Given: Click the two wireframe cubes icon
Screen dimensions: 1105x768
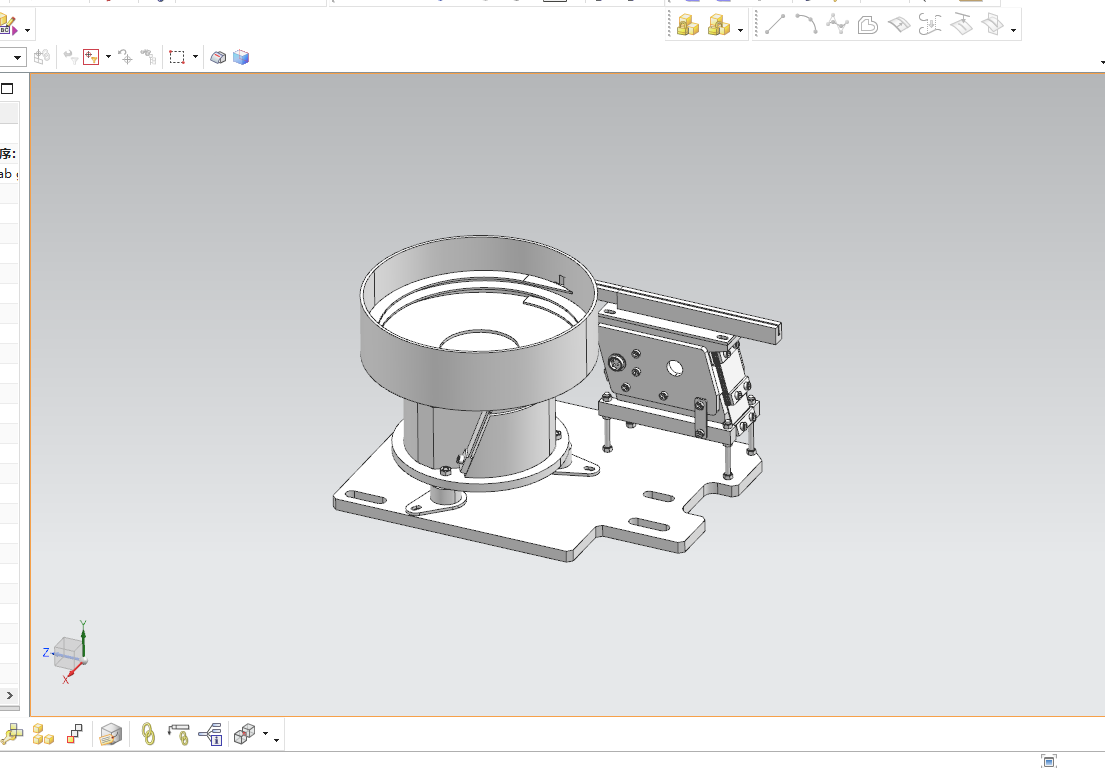Looking at the screenshot, I should click(x=245, y=734).
